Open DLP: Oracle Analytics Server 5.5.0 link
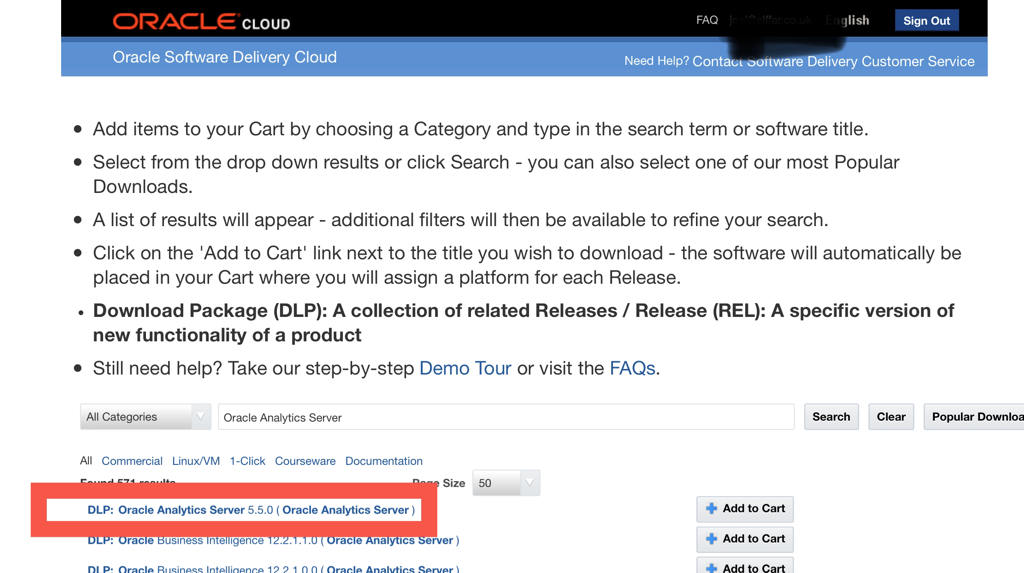Image resolution: width=1024 pixels, height=573 pixels. [251, 510]
